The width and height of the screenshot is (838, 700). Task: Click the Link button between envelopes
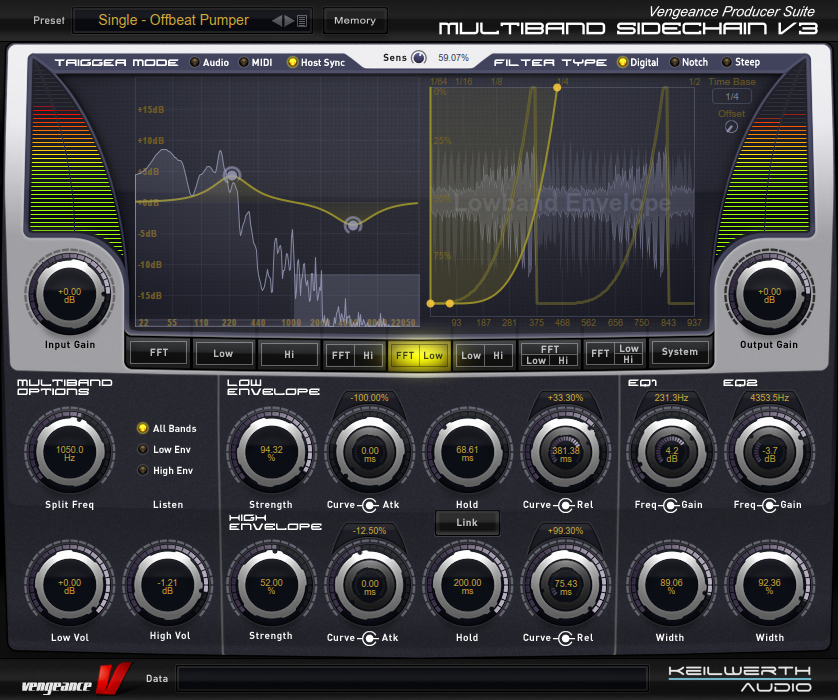point(466,522)
